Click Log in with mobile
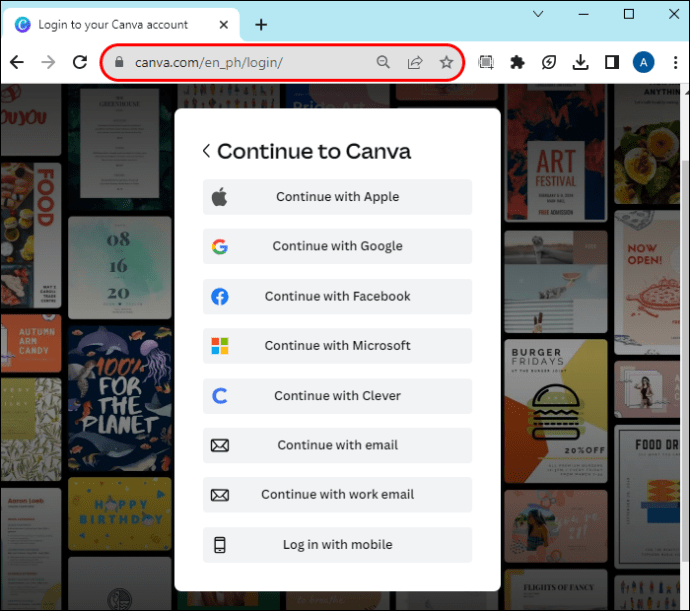 (338, 545)
